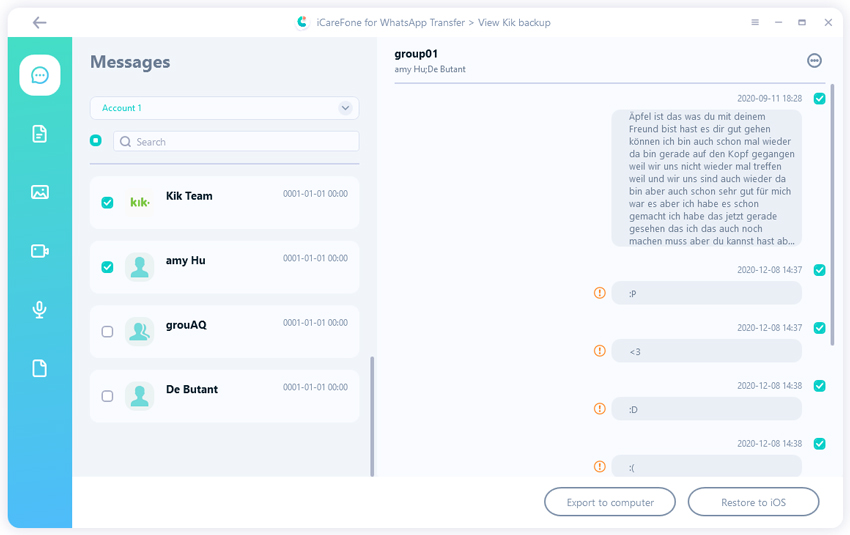Screen dimensions: 850x535
Task: Click the Messages heading
Action: pos(130,62)
